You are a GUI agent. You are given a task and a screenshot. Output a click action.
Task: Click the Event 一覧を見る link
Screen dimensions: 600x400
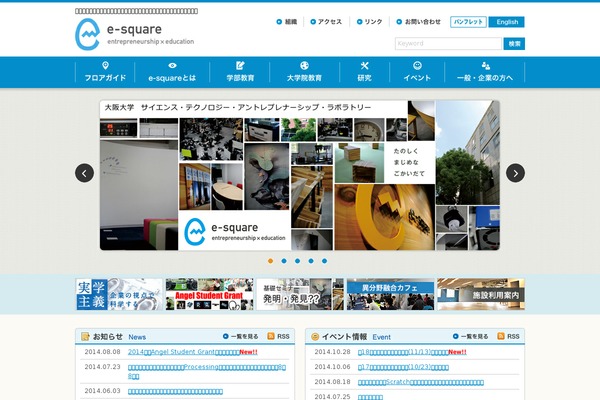(471, 336)
